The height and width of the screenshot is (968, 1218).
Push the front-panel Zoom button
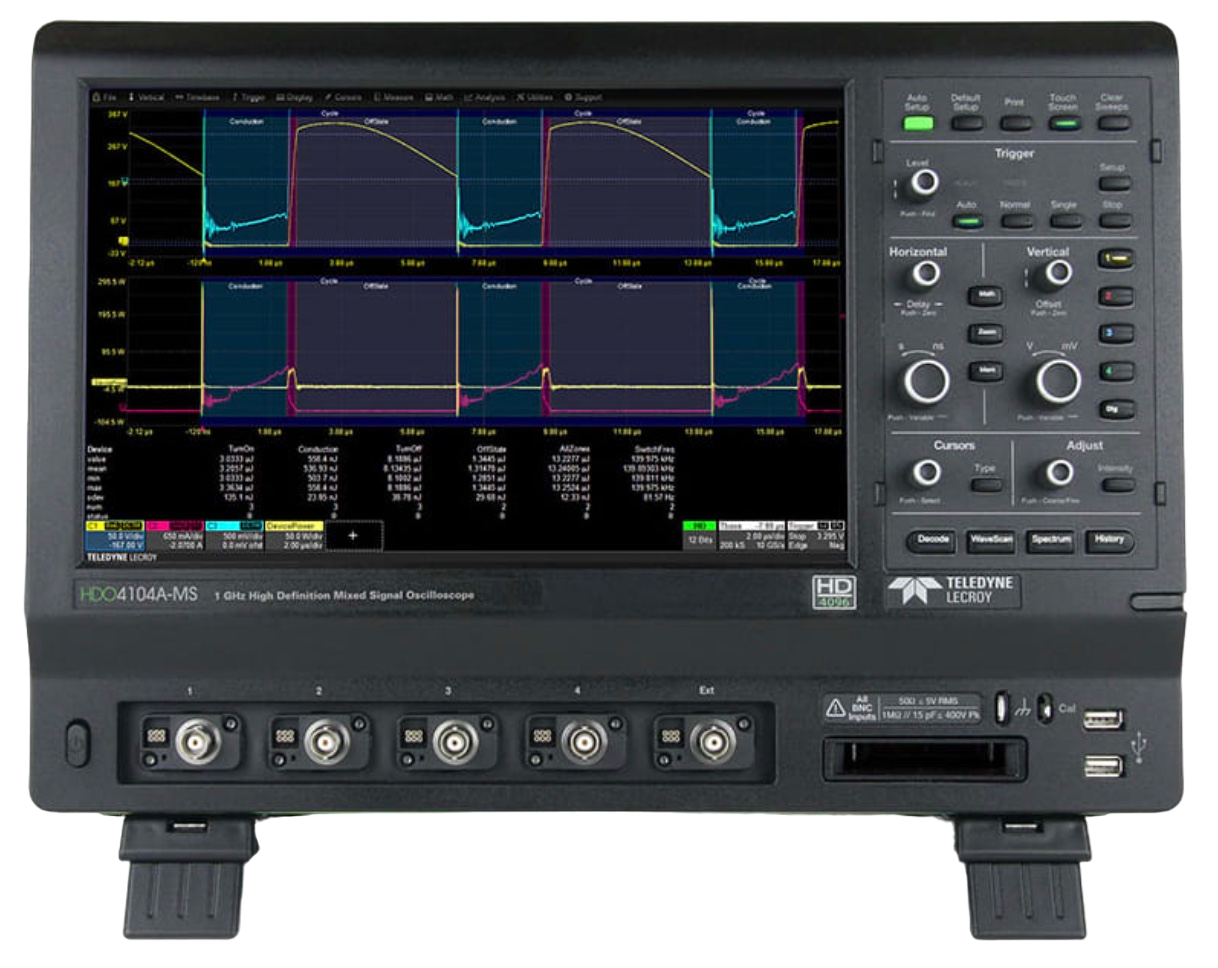click(985, 333)
